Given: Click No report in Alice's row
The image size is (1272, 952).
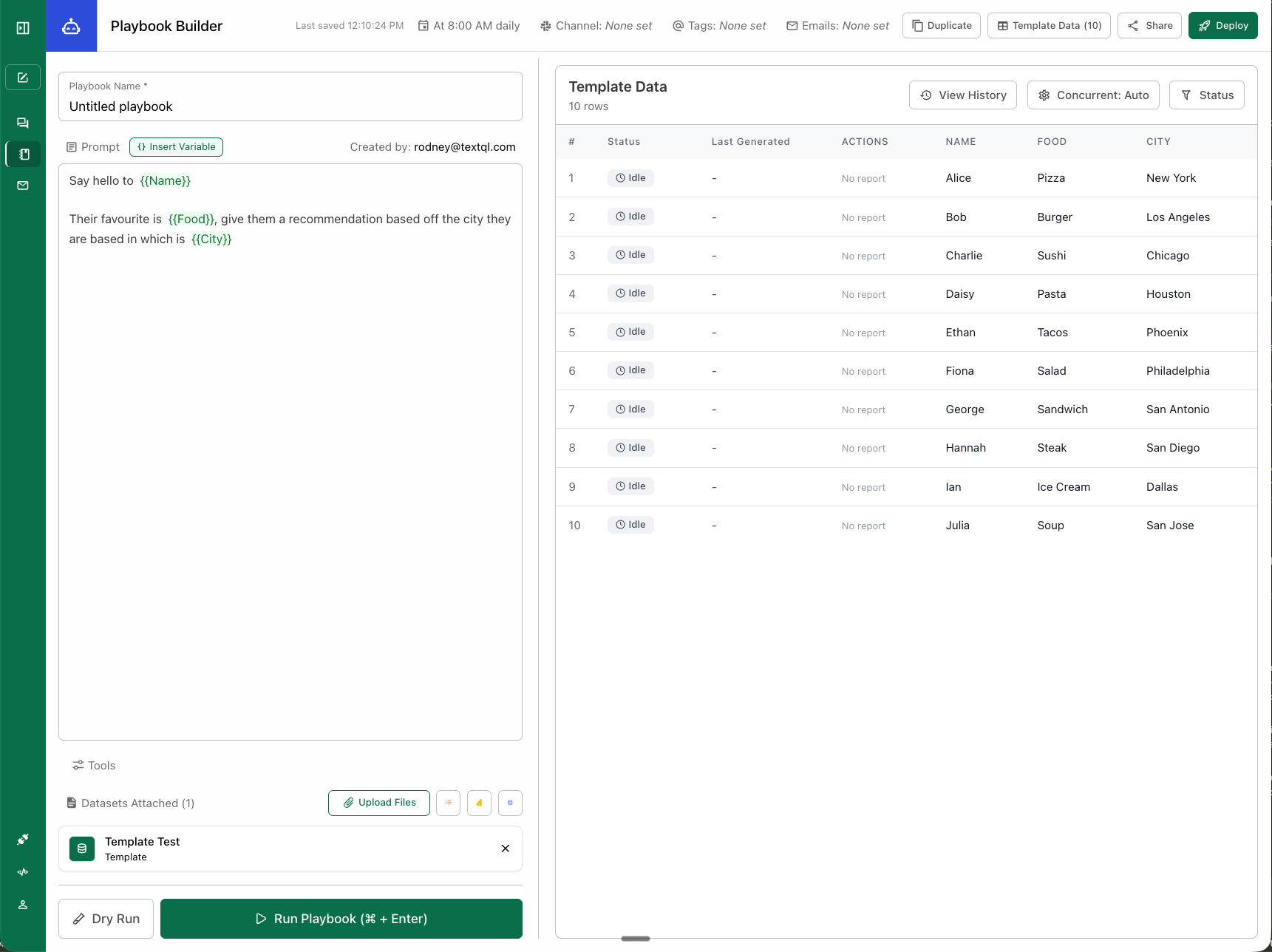Looking at the screenshot, I should [863, 179].
